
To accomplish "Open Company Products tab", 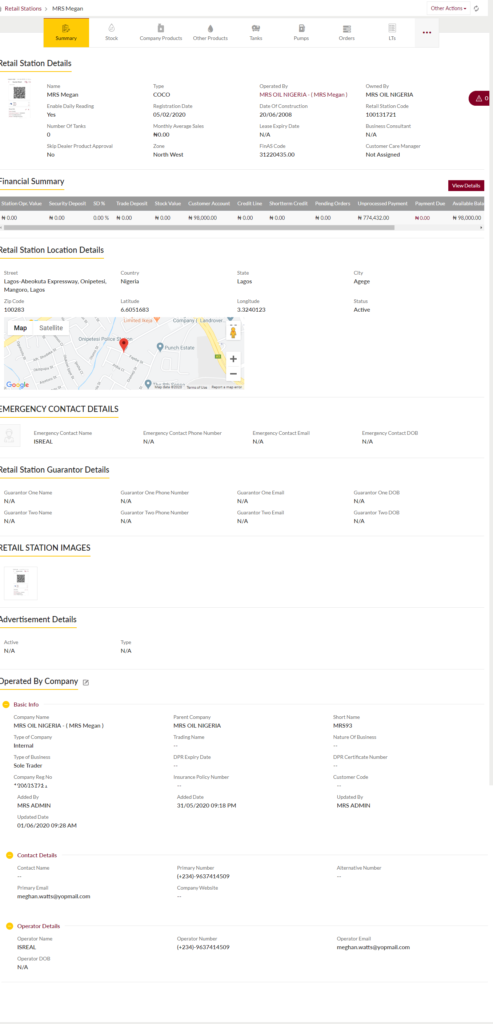I will pos(161,33).
